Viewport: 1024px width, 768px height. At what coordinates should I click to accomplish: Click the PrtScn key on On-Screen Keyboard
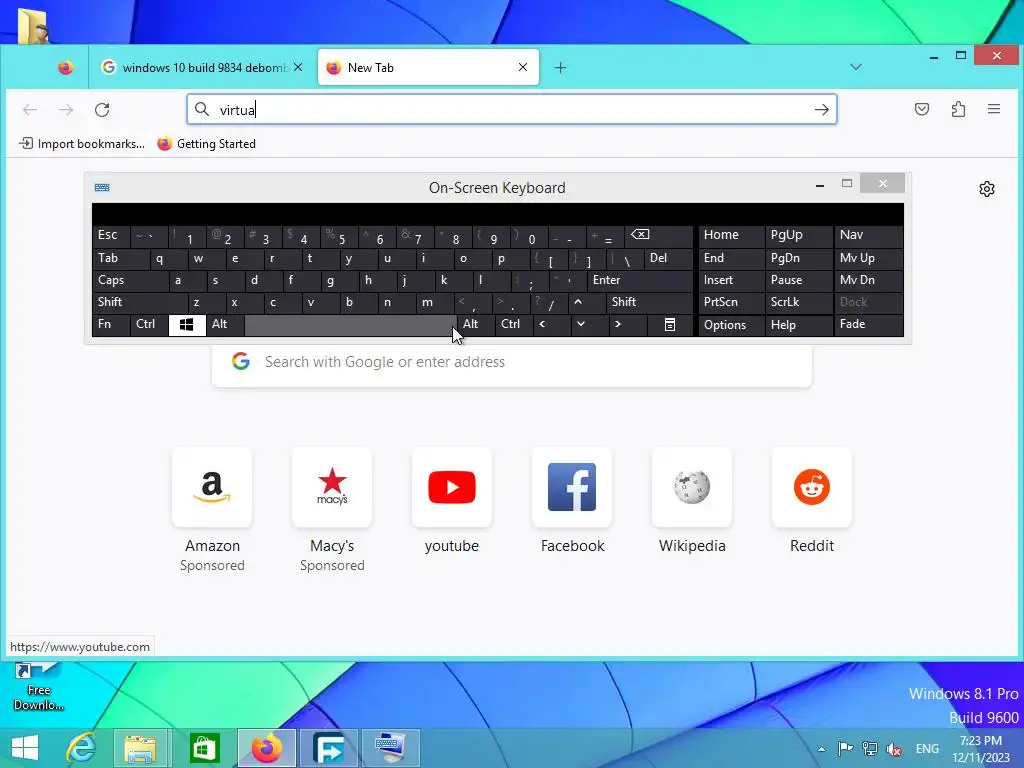pyautogui.click(x=731, y=302)
